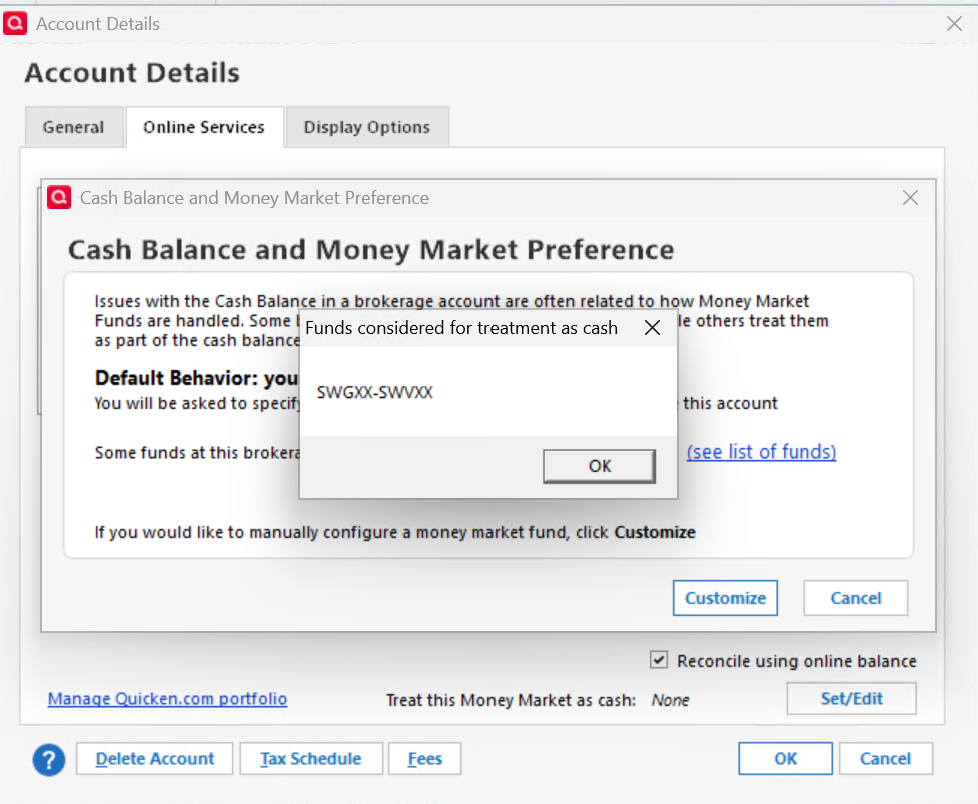Click the Customize button
The height and width of the screenshot is (804, 978).
click(725, 598)
